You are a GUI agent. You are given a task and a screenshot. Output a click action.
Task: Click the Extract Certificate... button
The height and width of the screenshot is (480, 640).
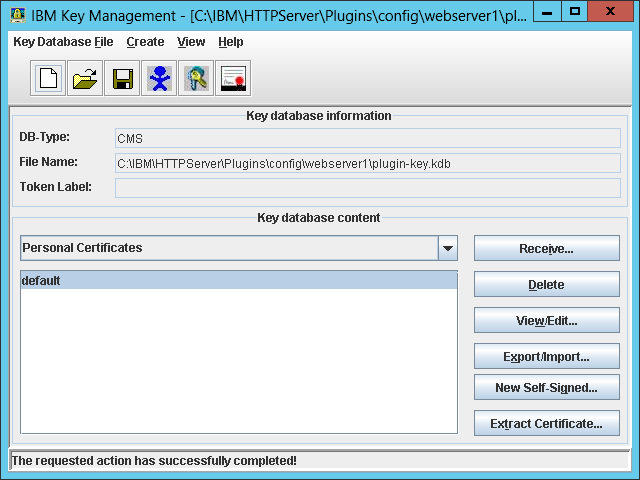[546, 424]
